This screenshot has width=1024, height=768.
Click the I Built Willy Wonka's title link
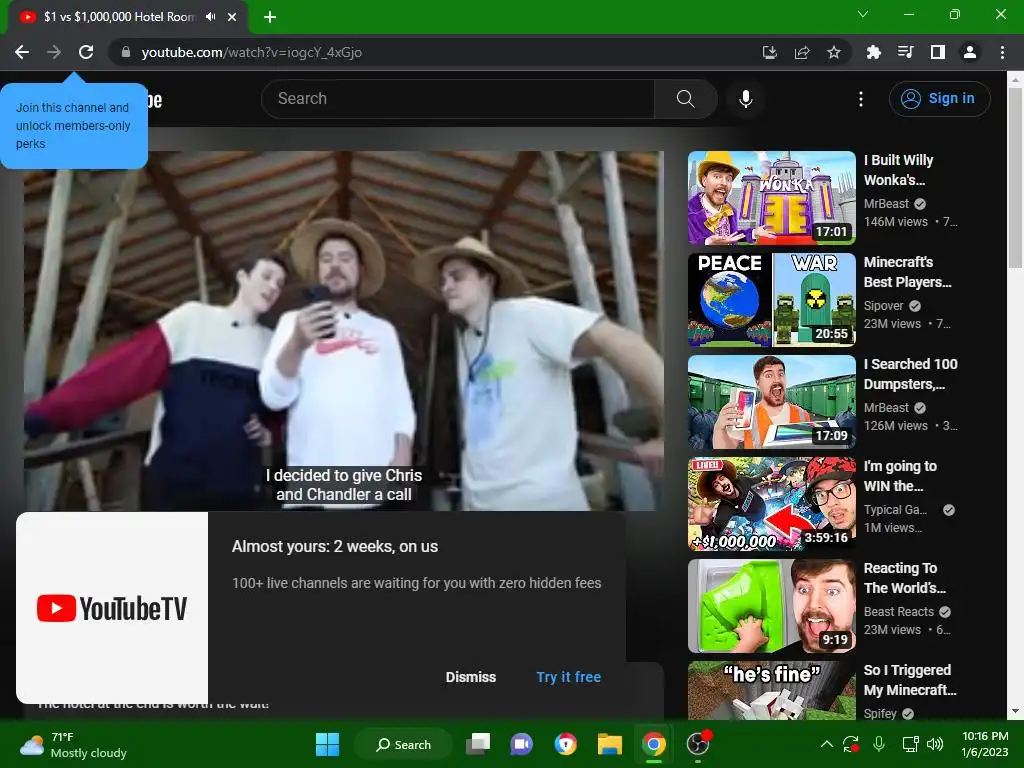[x=899, y=170]
